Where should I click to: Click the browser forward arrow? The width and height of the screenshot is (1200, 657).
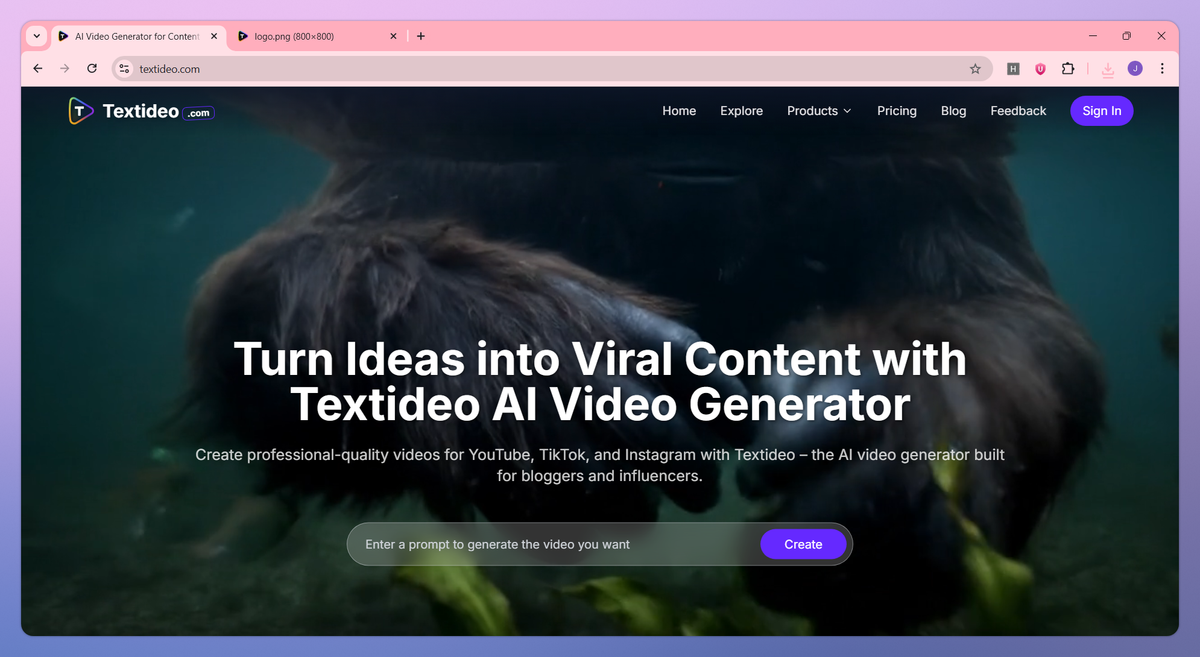tap(65, 69)
